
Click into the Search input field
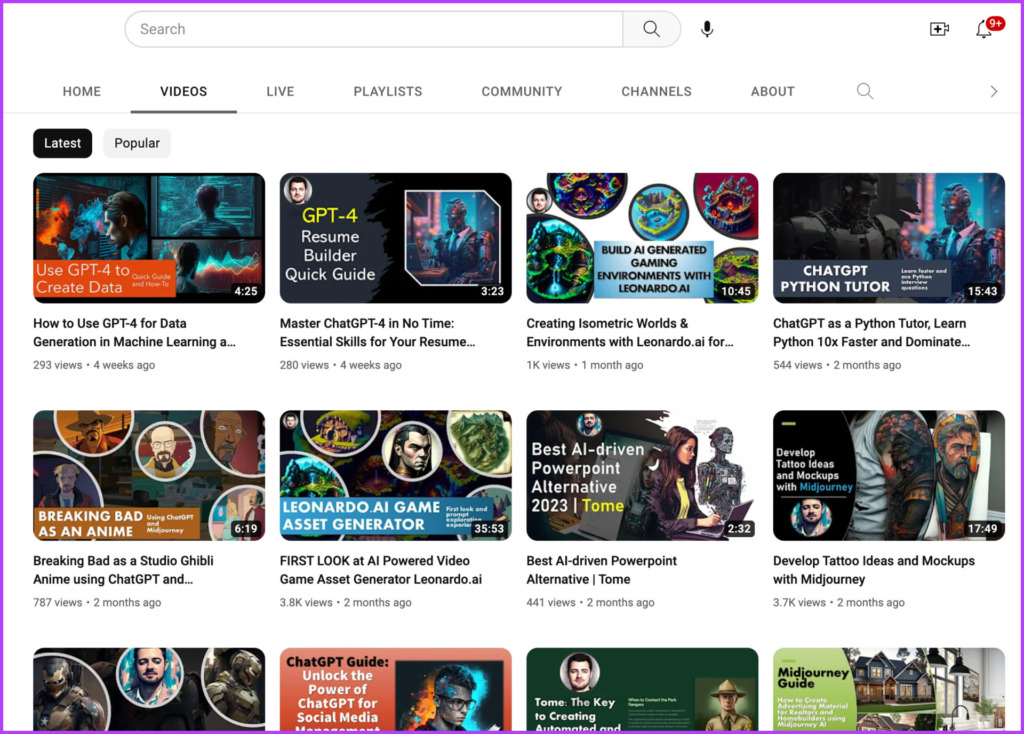374,29
